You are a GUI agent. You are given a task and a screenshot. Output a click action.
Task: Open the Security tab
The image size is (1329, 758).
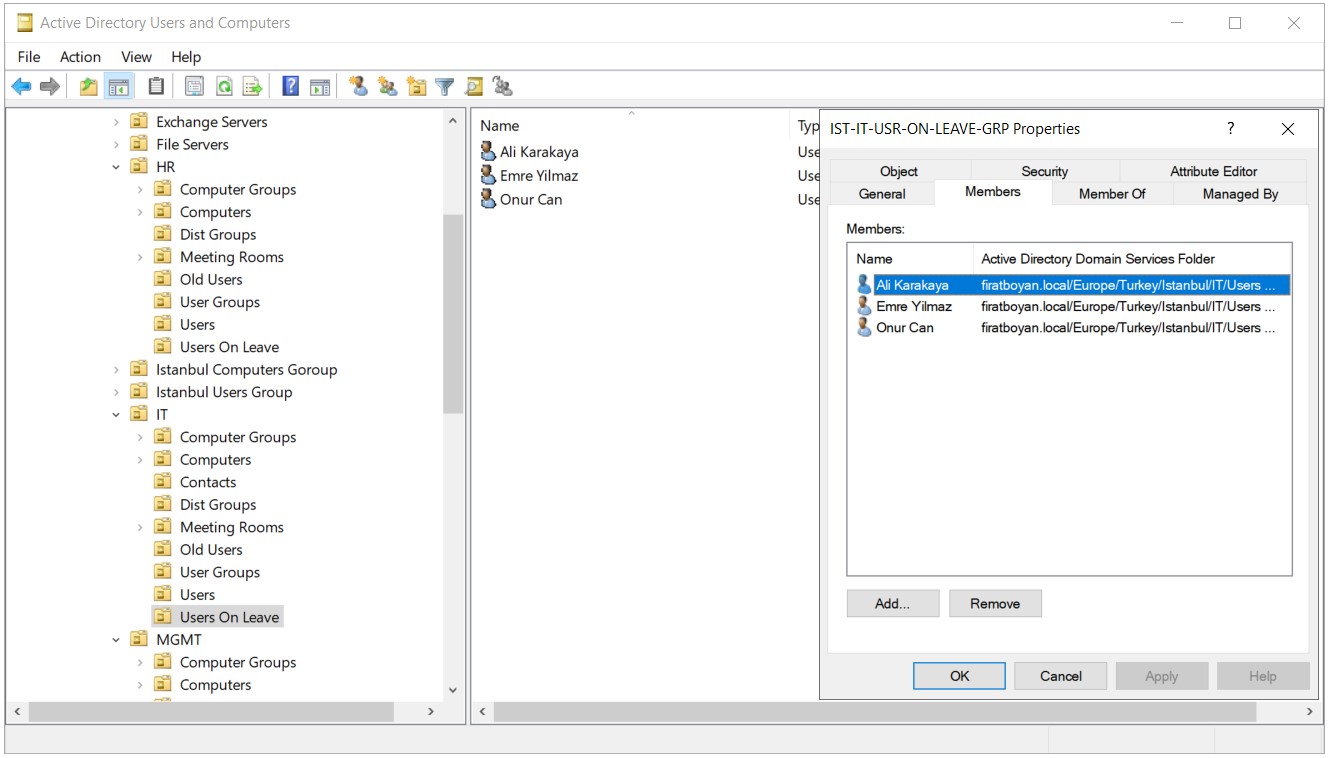[x=1045, y=171]
